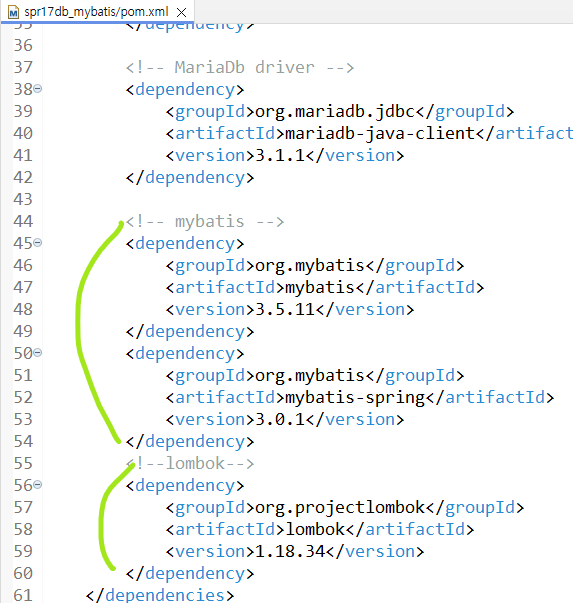This screenshot has width=573, height=603.
Task: Click version value 3.0.1
Action: 280,419
